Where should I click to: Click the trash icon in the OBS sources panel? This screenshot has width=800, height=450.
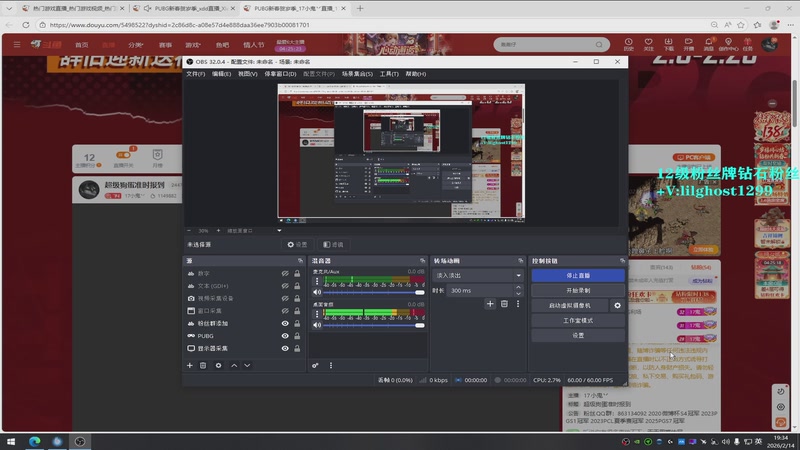(x=203, y=365)
